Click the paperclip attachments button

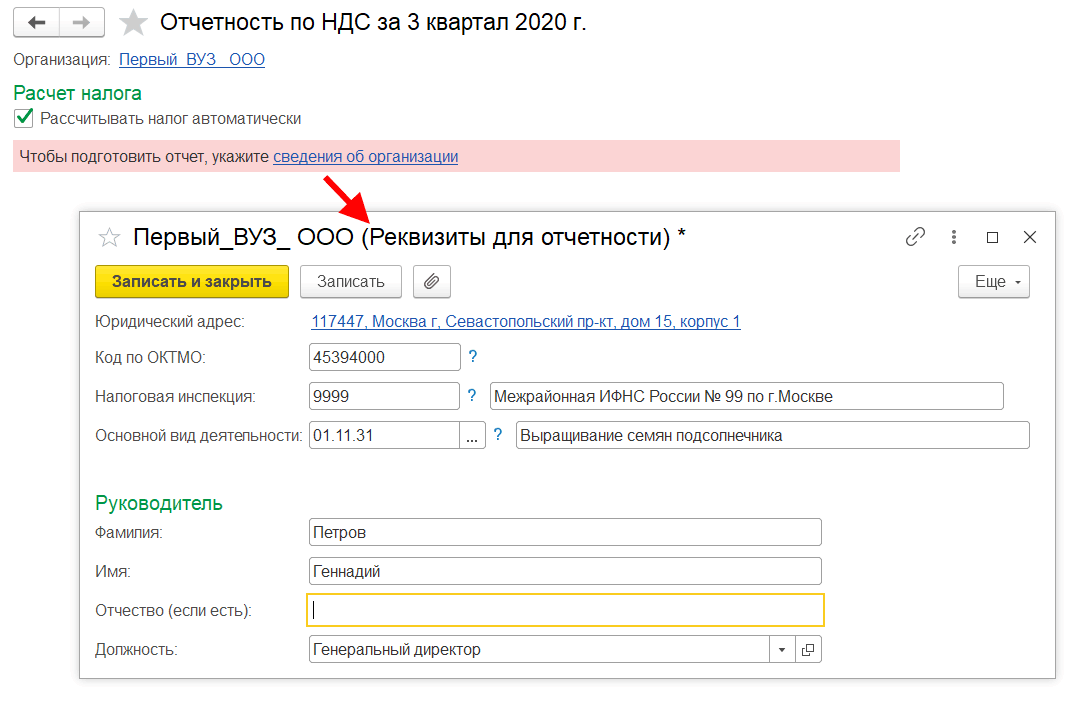[x=431, y=281]
